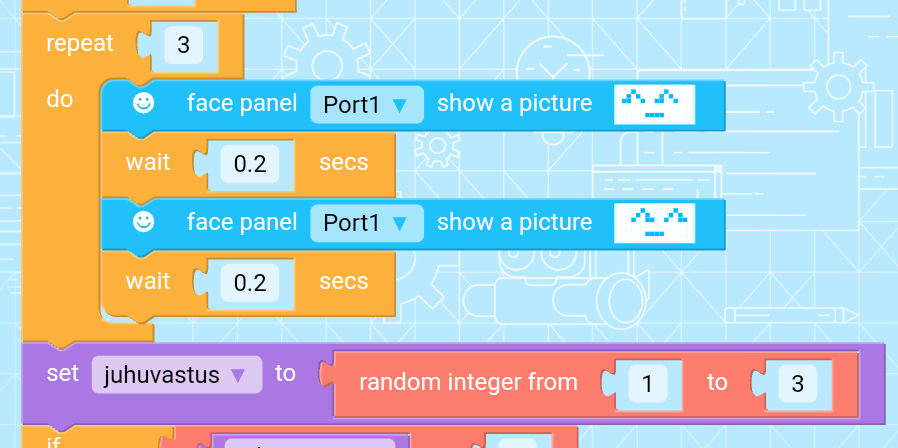Open Port1 dropdown in first face panel block
This screenshot has height=448, width=898.
pos(367,104)
